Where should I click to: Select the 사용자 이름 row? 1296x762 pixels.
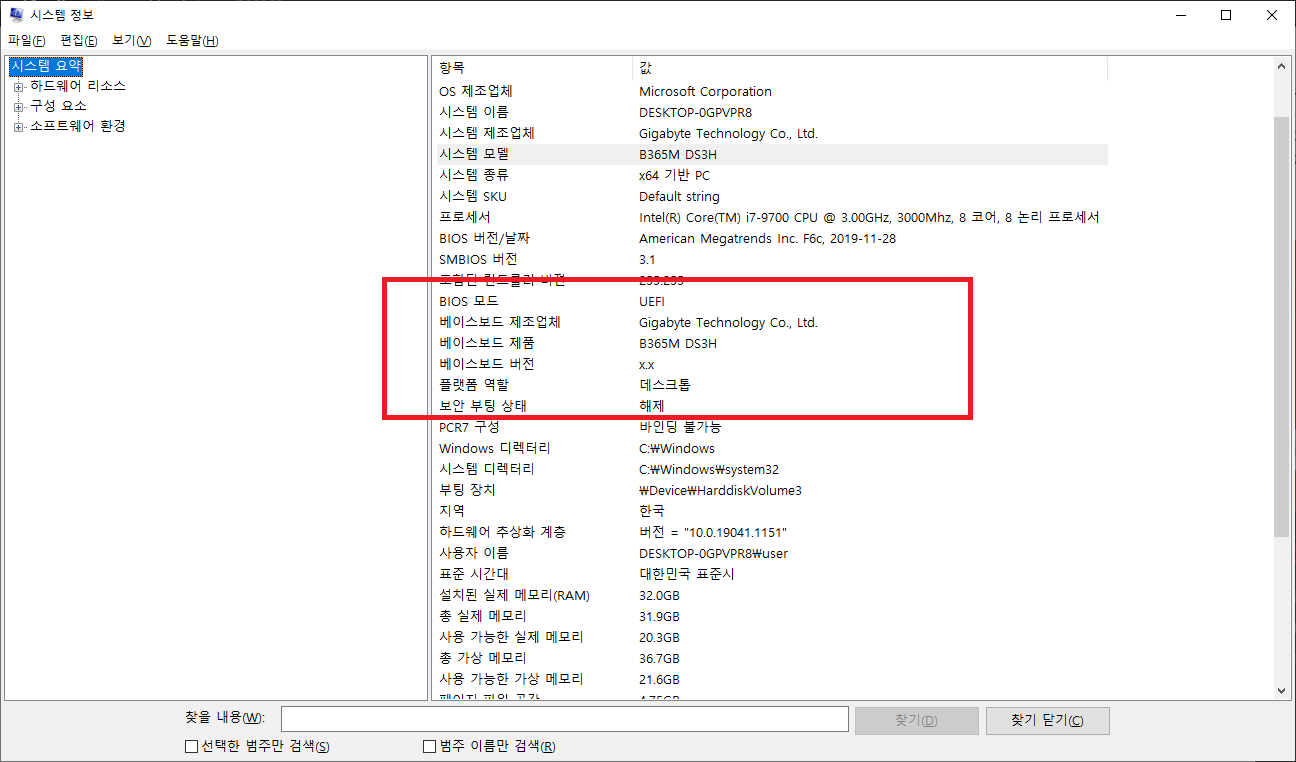(770, 553)
